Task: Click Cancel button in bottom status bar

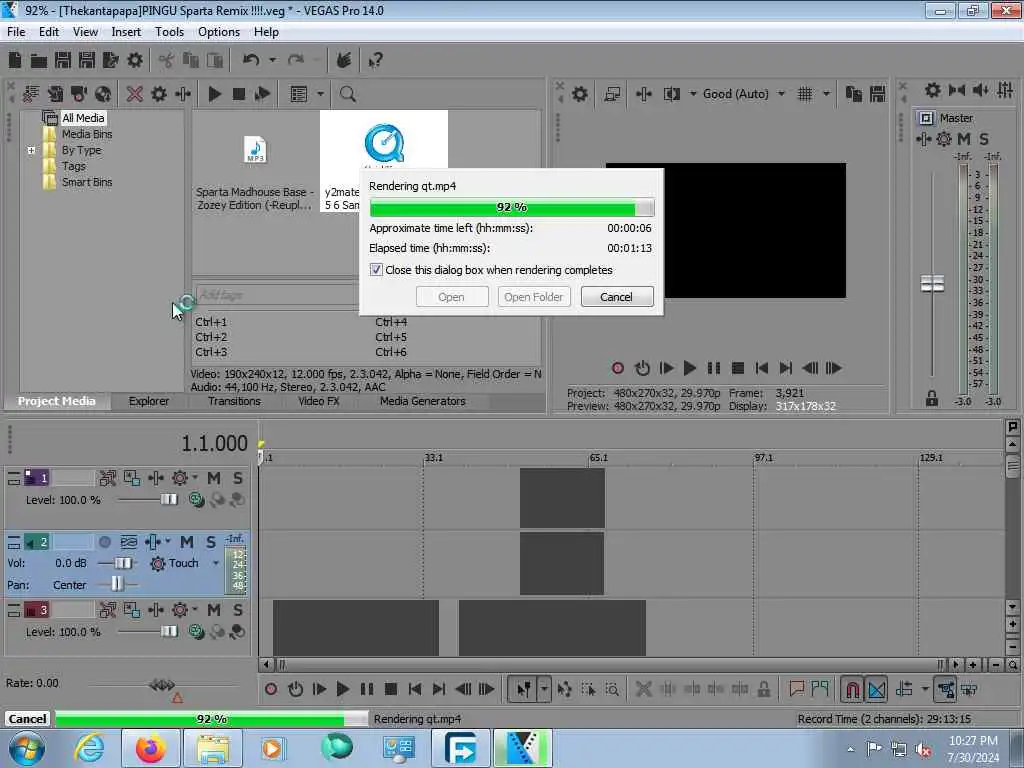Action: click(x=27, y=719)
